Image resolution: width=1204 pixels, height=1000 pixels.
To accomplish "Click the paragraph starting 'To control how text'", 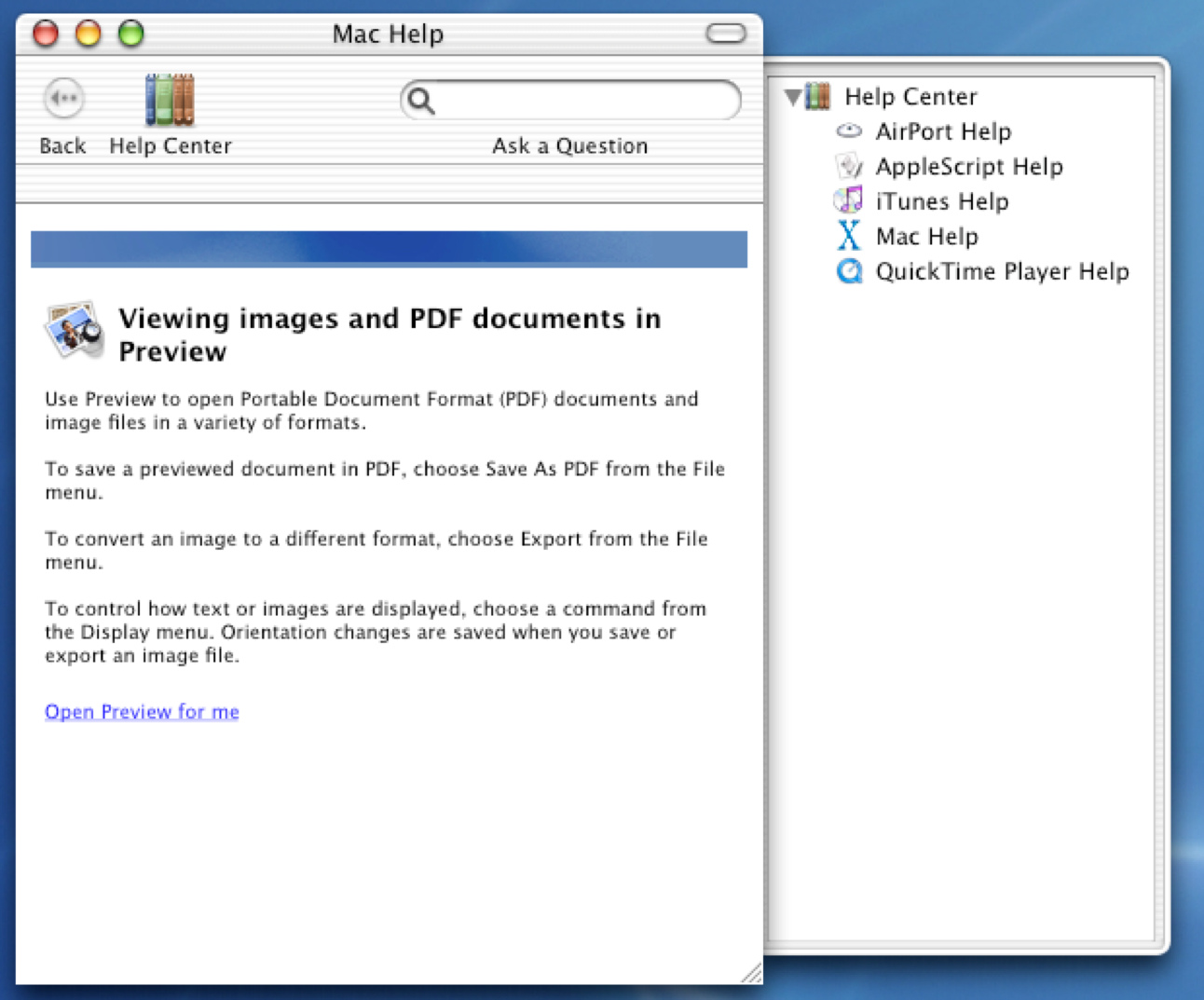I will 376,632.
